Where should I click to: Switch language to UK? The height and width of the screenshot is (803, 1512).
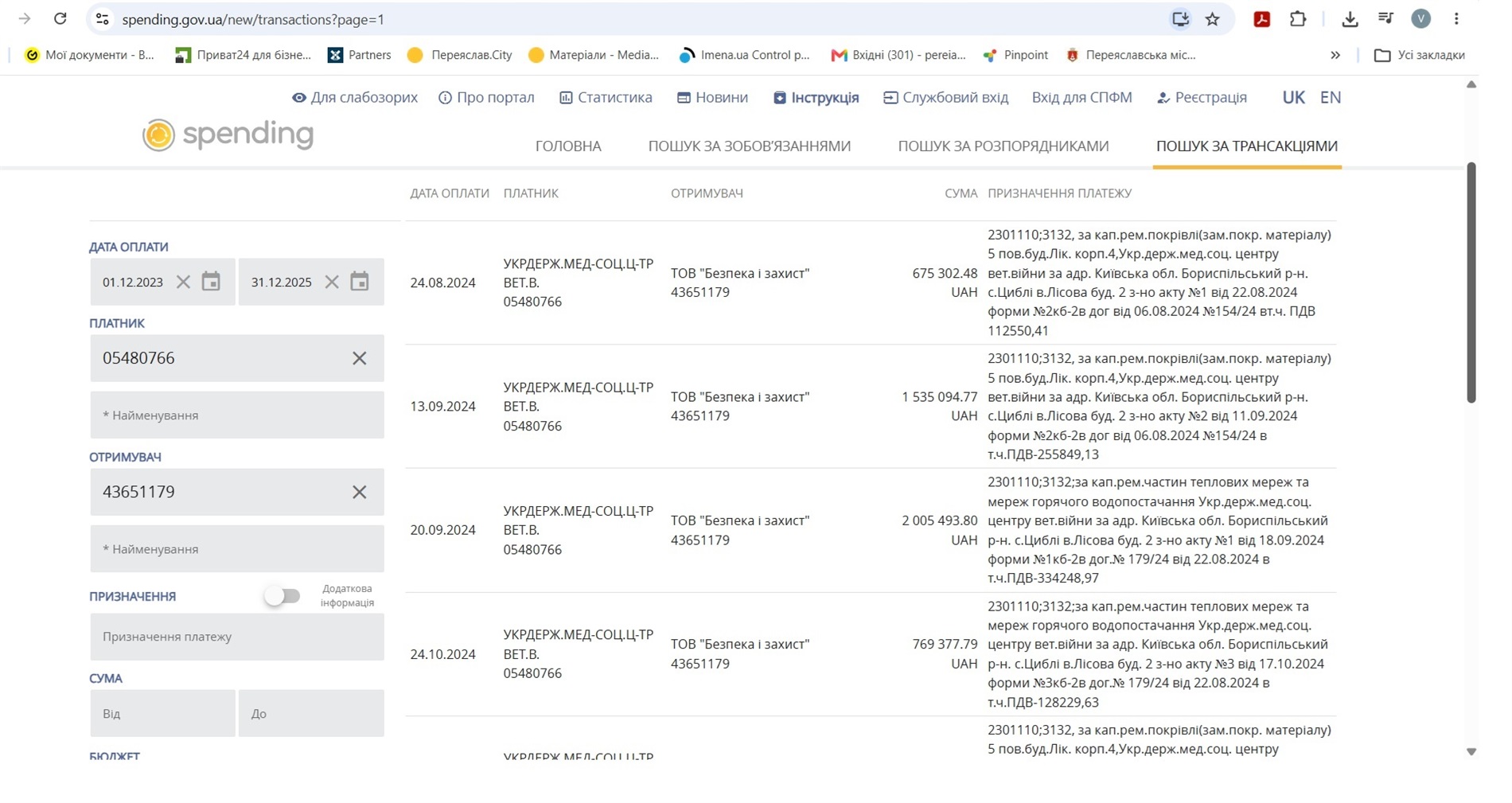pyautogui.click(x=1293, y=97)
